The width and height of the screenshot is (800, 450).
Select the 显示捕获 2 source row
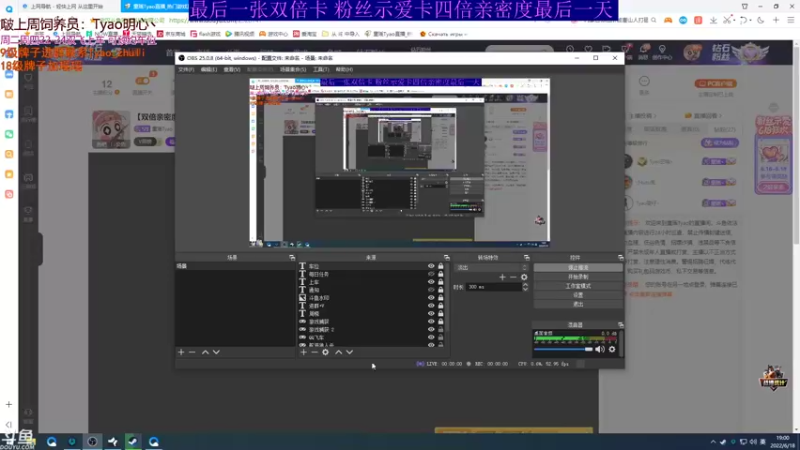pyautogui.click(x=370, y=330)
